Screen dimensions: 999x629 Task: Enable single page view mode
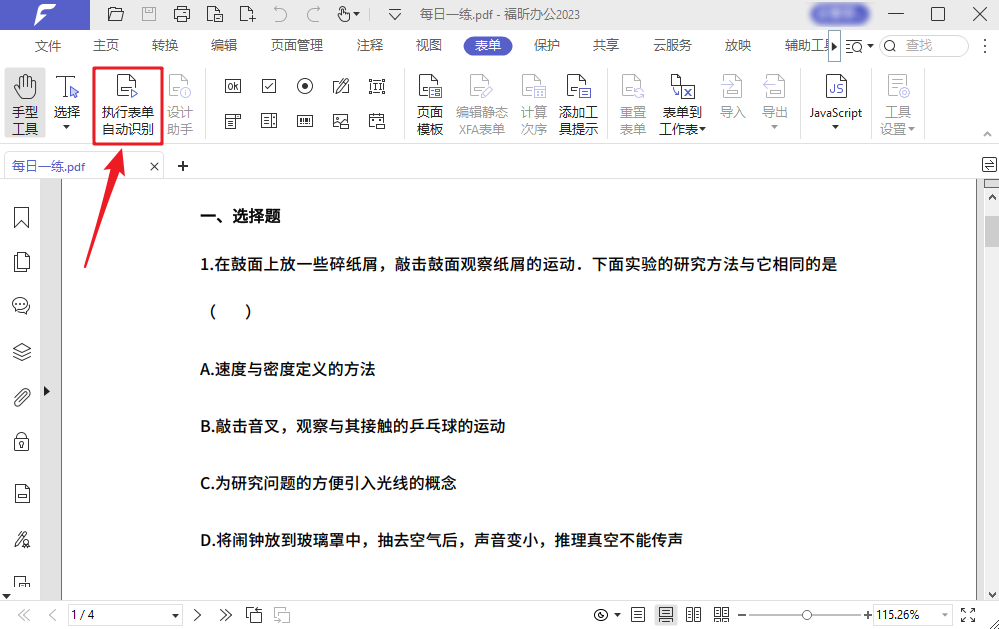point(637,614)
